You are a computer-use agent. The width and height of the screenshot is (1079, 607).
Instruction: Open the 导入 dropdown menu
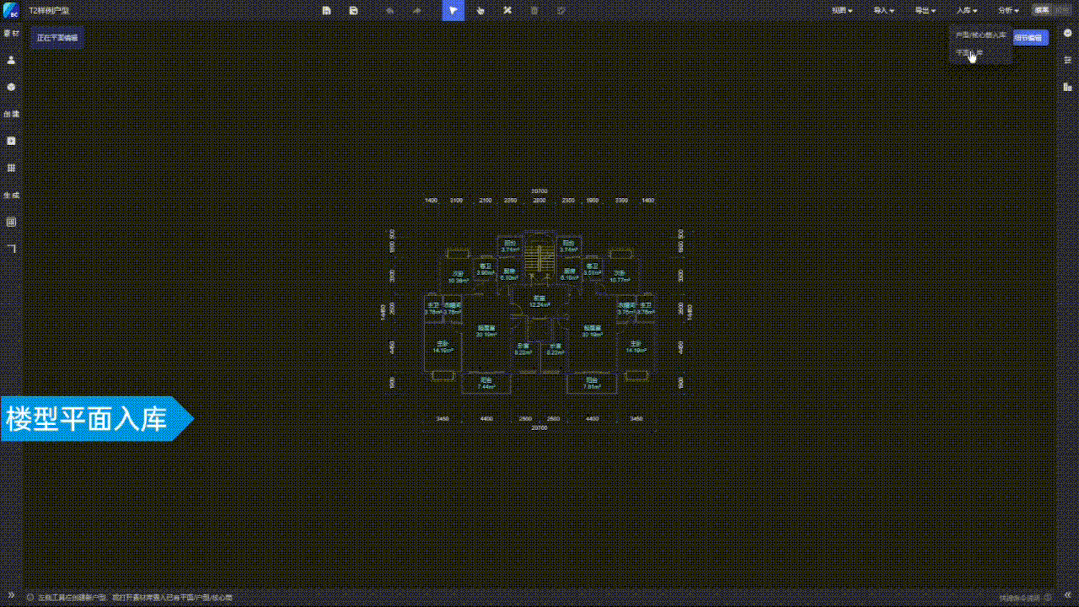(883, 10)
